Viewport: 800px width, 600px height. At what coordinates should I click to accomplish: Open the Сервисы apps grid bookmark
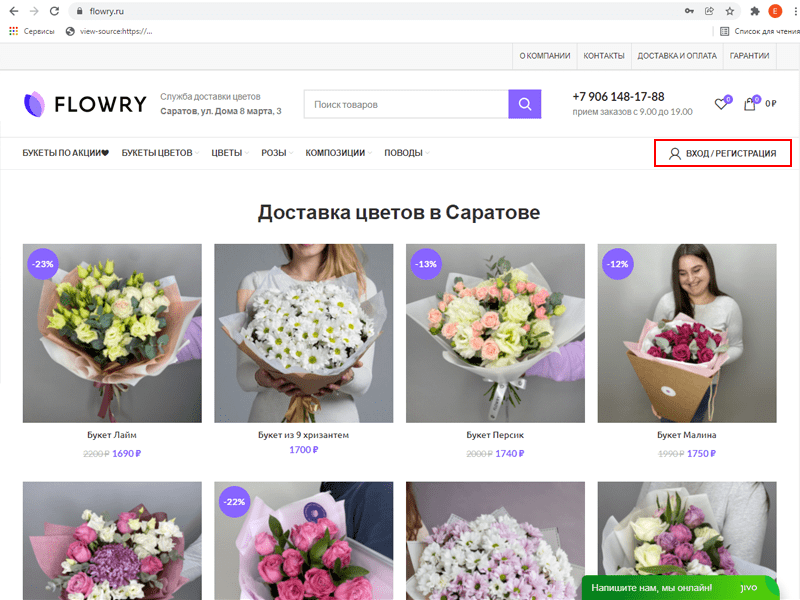click(31, 31)
